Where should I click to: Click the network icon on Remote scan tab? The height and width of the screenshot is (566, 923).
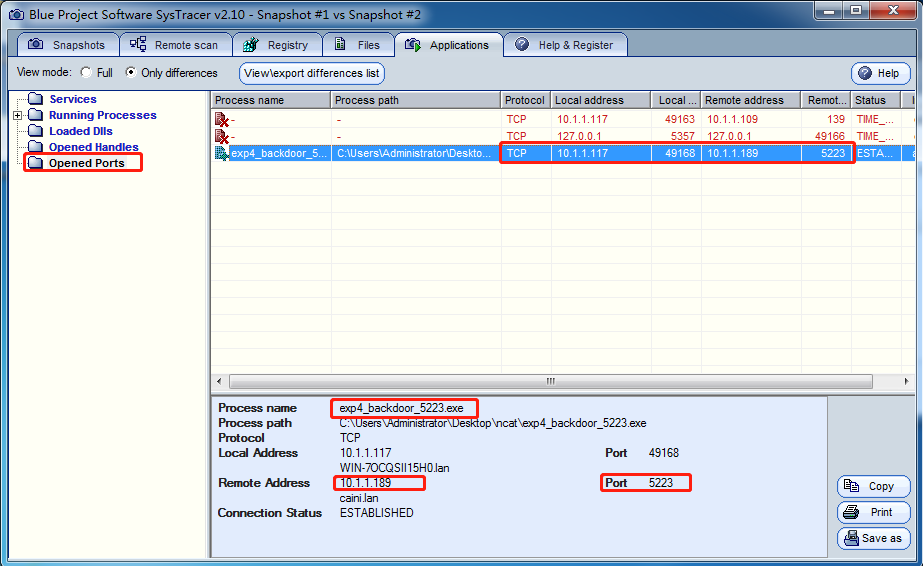point(138,44)
